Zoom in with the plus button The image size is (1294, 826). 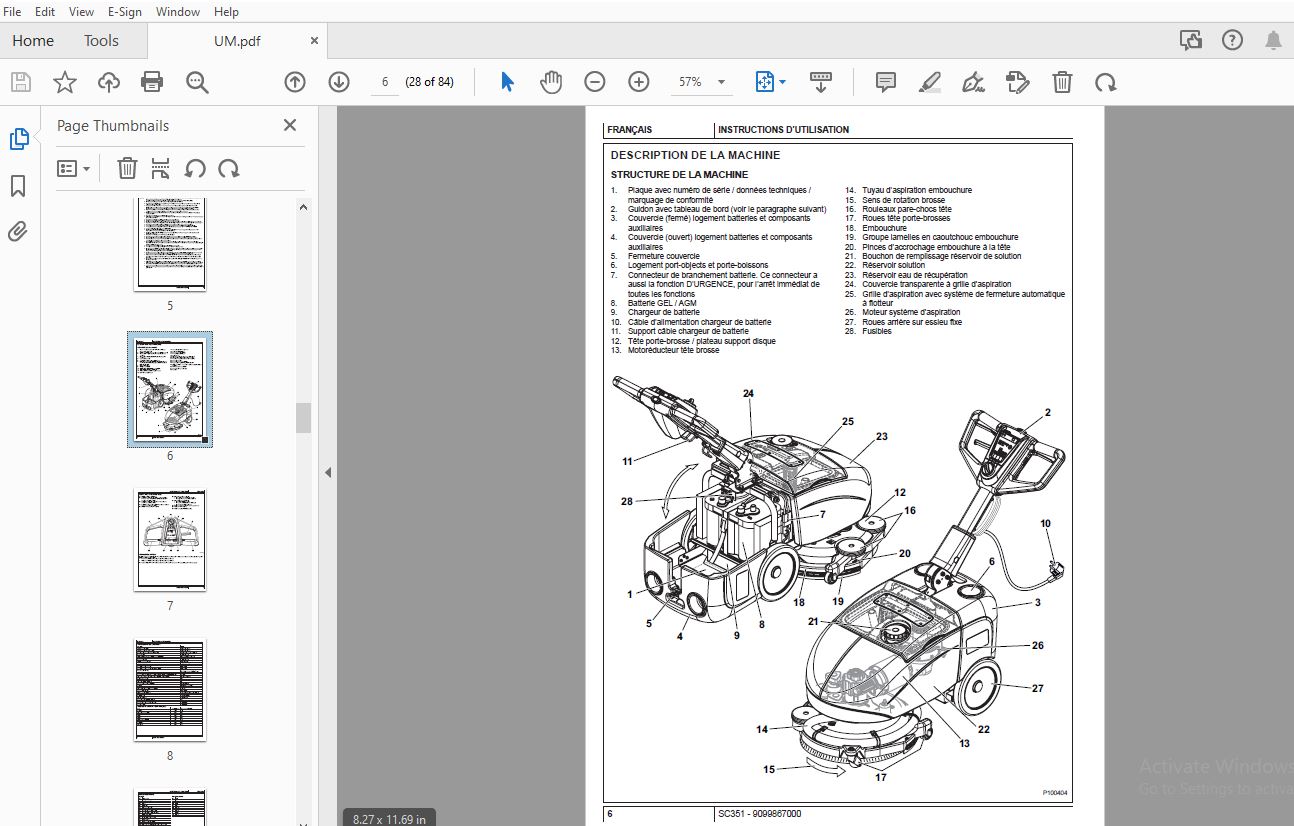[x=639, y=83]
